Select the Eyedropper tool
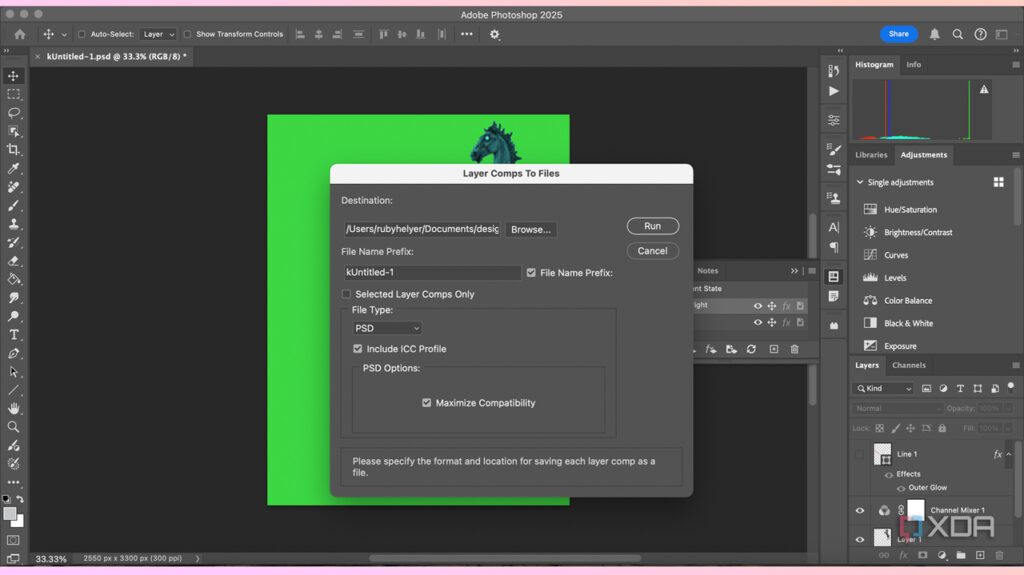Image resolution: width=1024 pixels, height=575 pixels. [13, 169]
